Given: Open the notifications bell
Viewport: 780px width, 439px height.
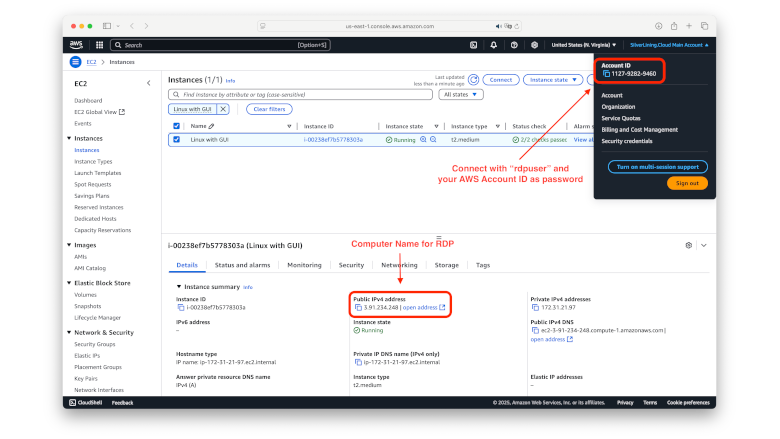Looking at the screenshot, I should click(493, 45).
